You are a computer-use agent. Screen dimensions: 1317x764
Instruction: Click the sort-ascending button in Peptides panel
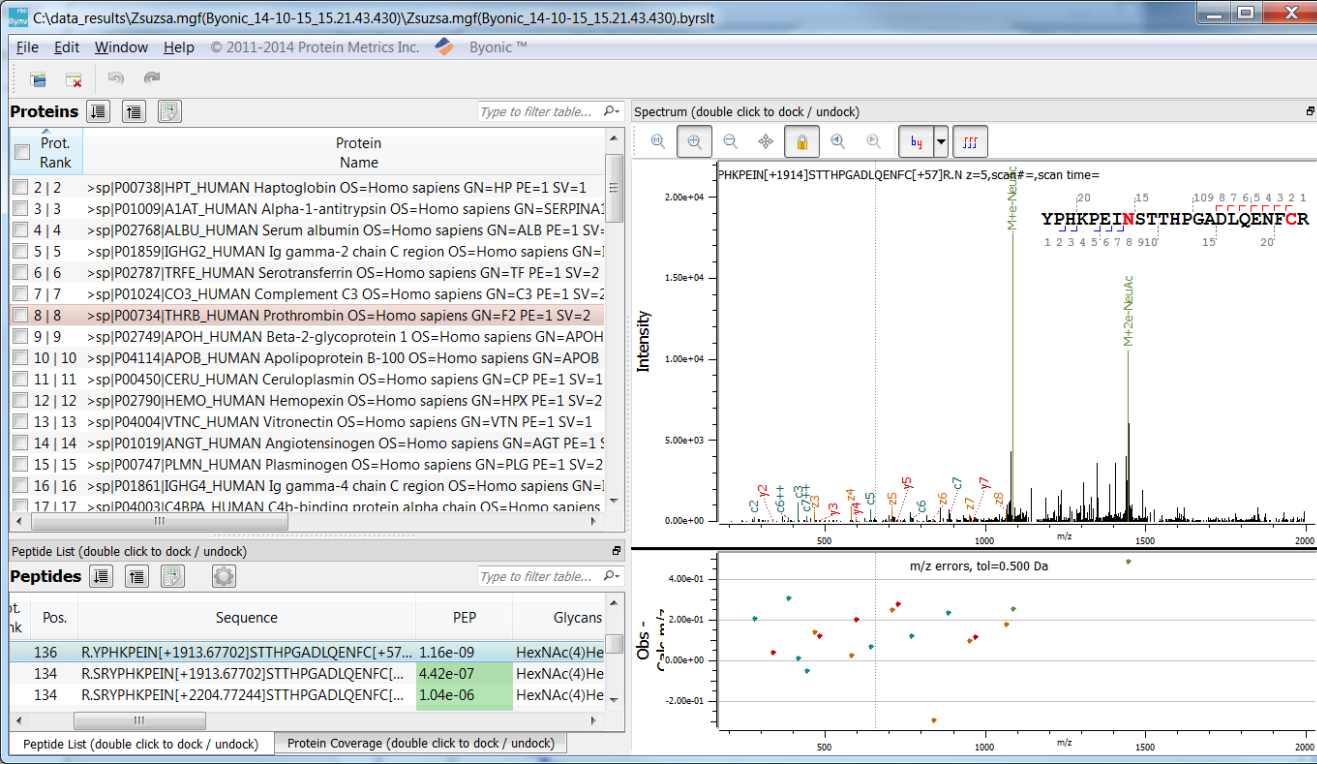136,576
